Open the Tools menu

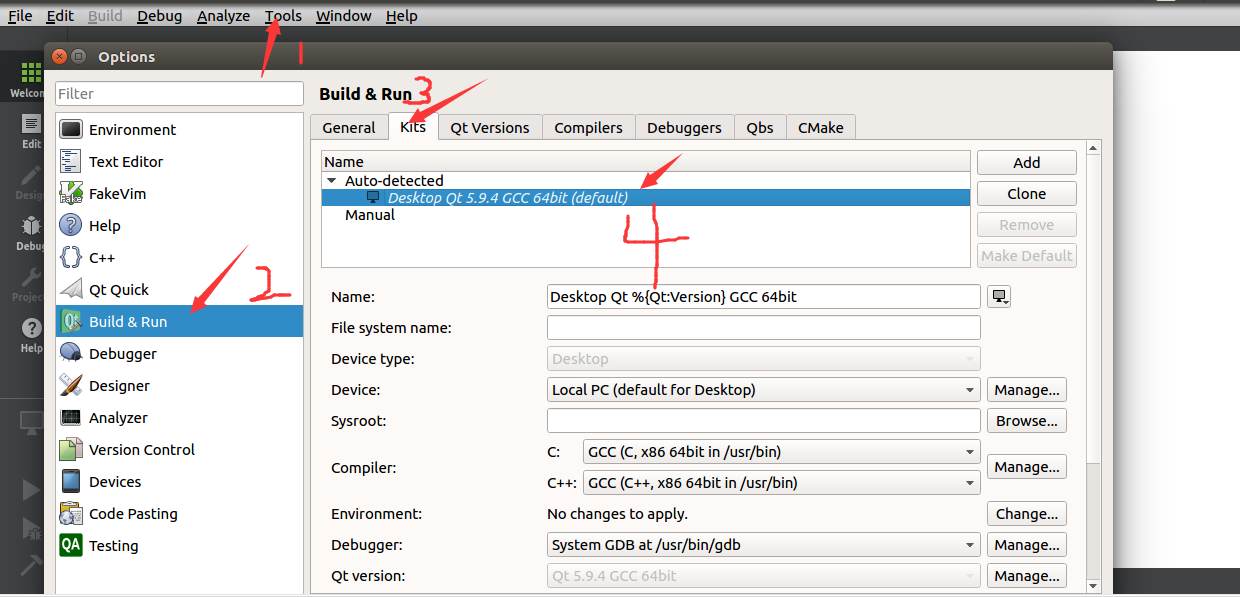tap(283, 16)
